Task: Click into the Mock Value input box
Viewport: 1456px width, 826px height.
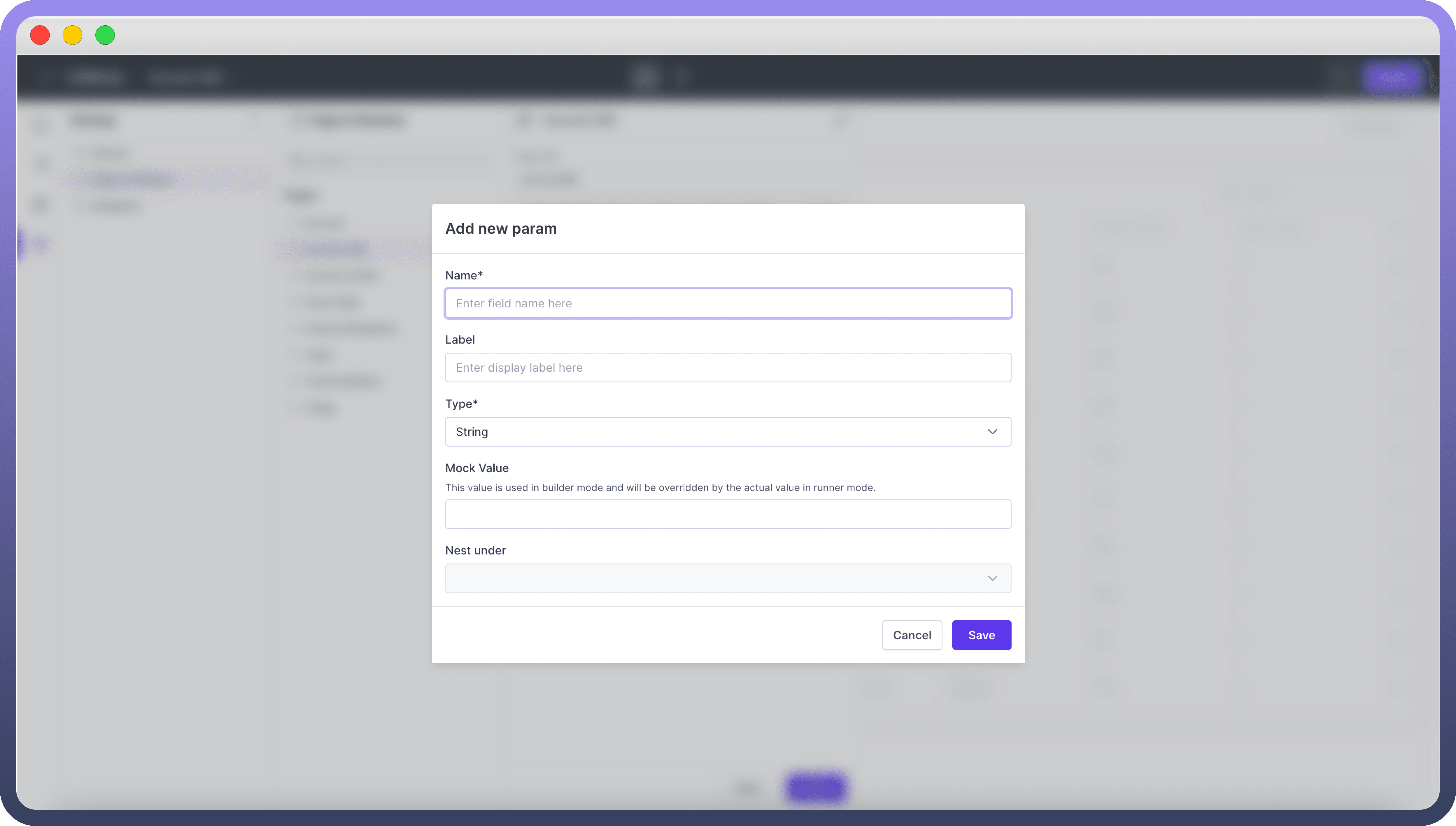Action: (x=728, y=514)
